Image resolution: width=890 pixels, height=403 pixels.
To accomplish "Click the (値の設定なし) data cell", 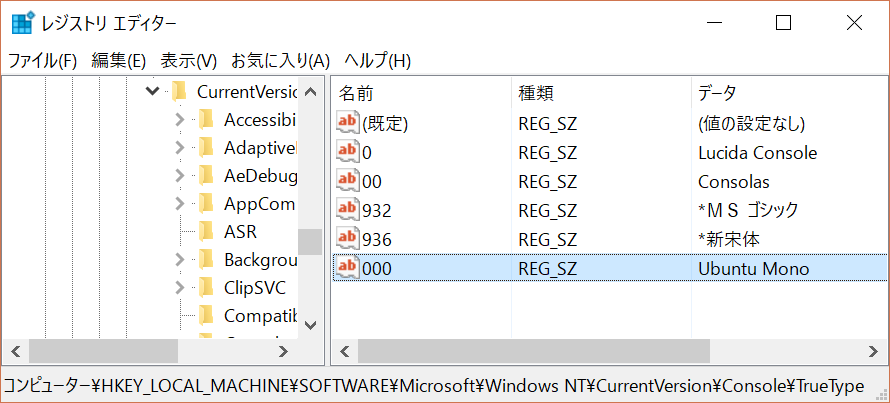I will point(752,124).
